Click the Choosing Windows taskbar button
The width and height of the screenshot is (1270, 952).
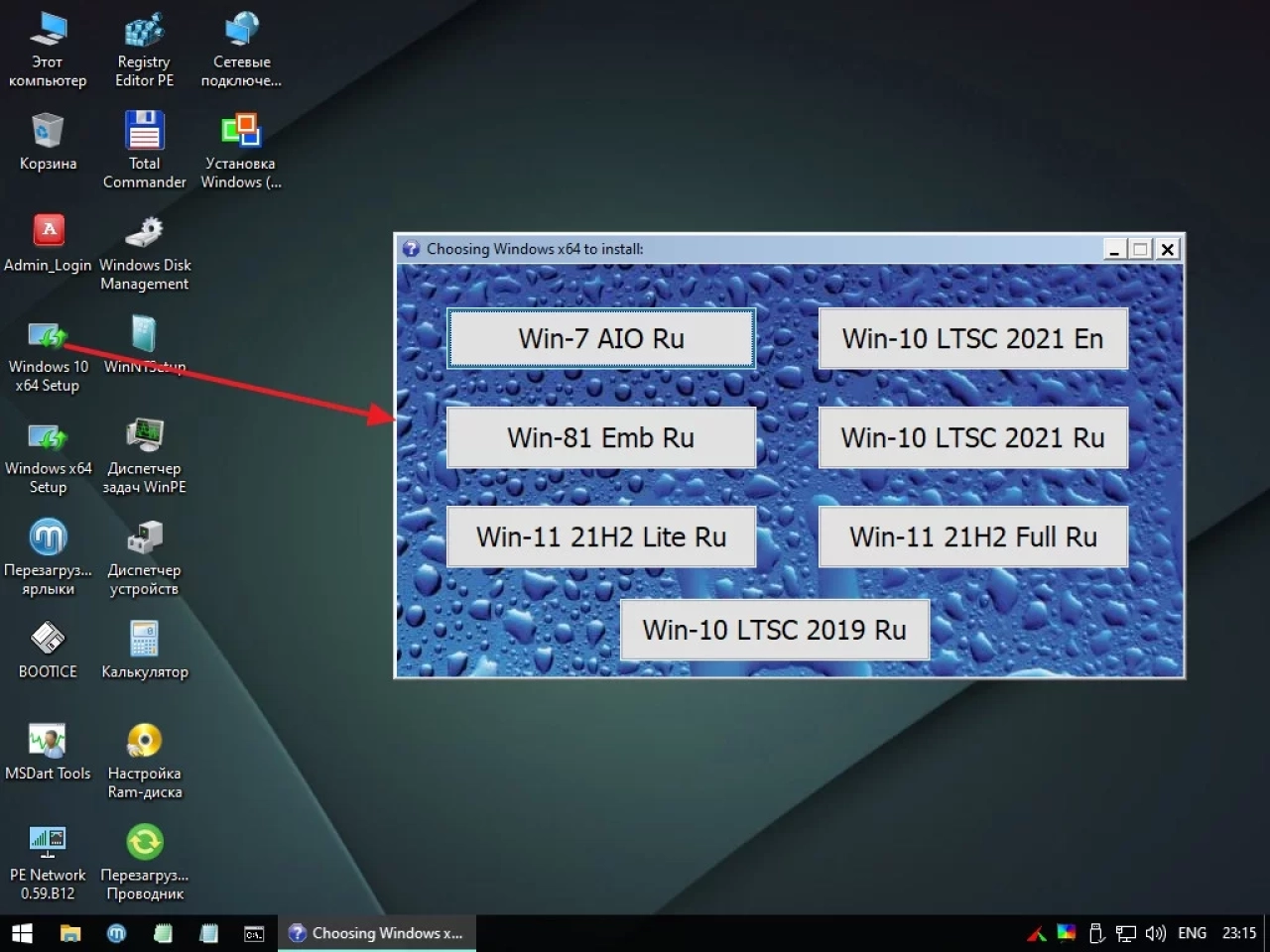coord(376,933)
